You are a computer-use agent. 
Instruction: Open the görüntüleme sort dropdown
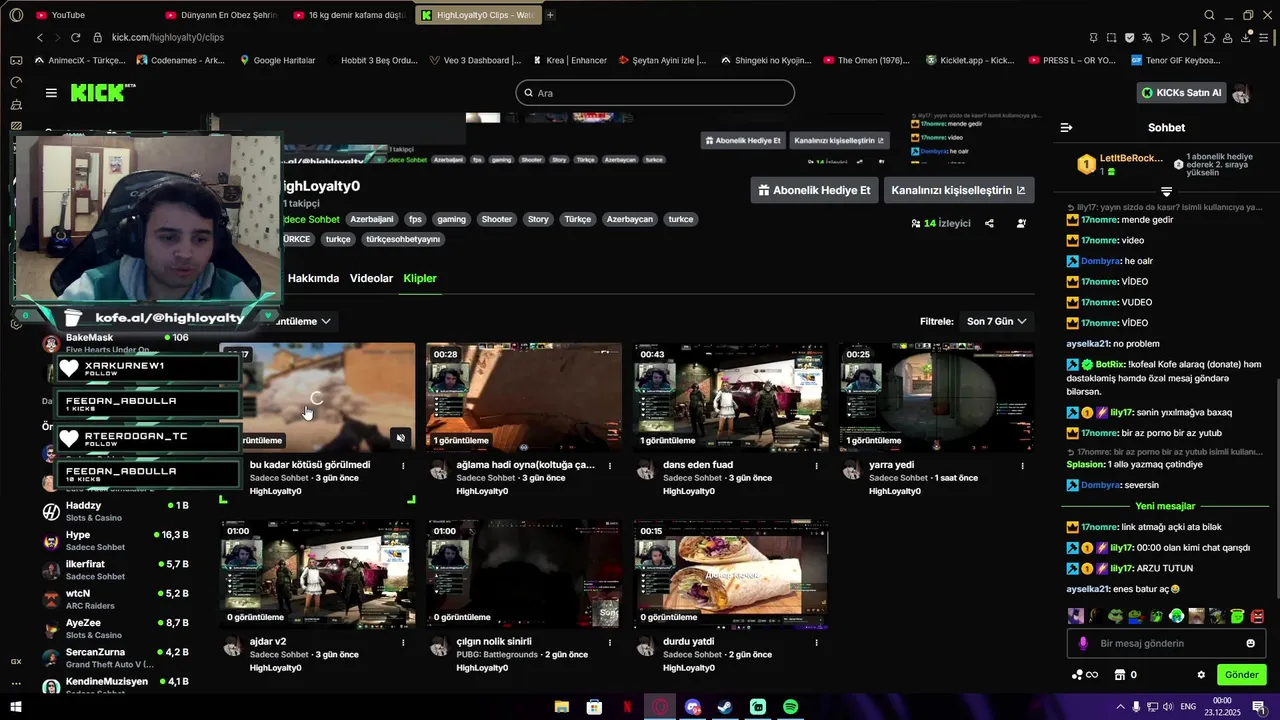pos(302,321)
